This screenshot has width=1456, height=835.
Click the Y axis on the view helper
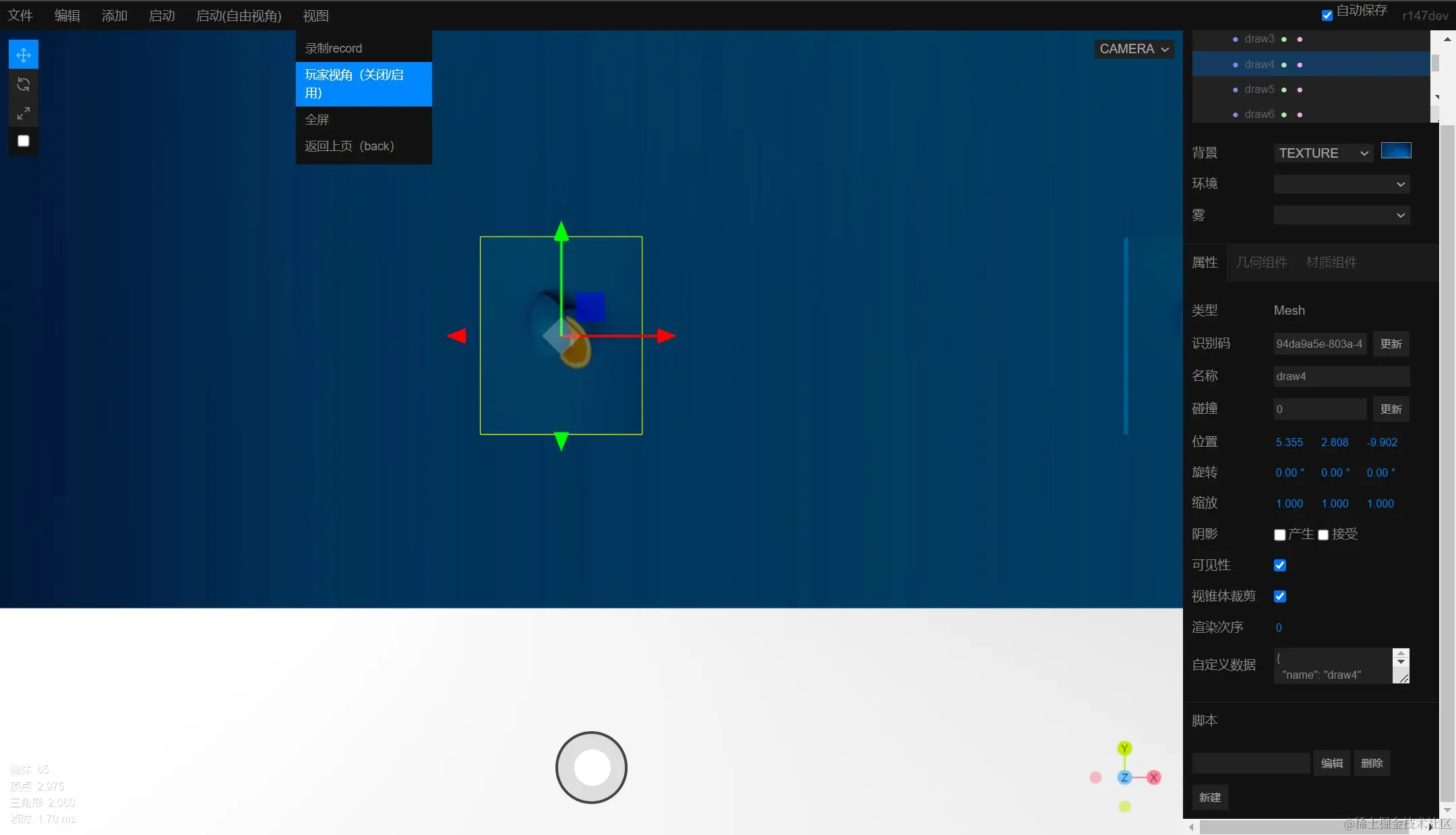click(1124, 749)
